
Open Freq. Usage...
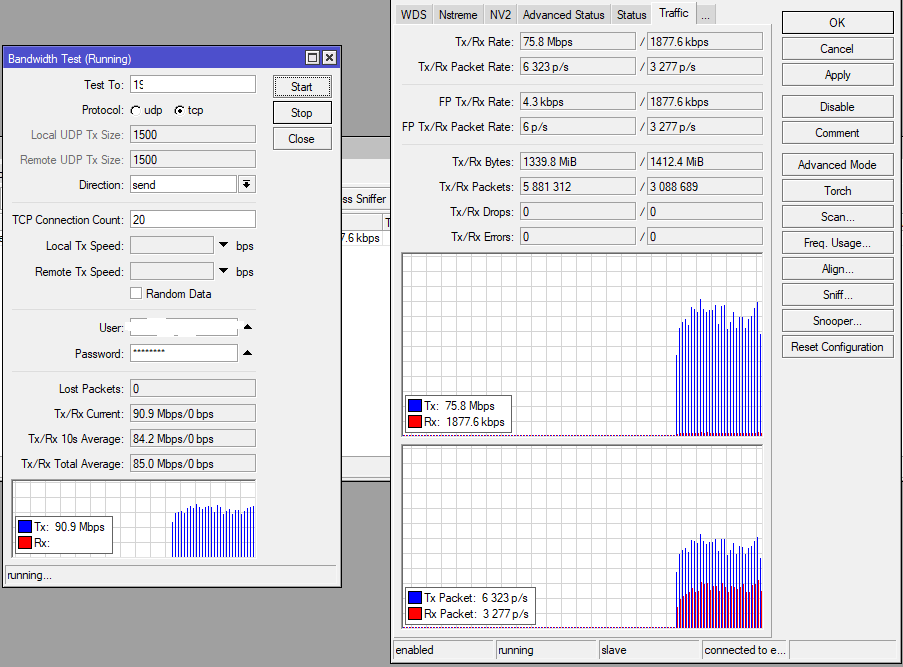[x=837, y=243]
